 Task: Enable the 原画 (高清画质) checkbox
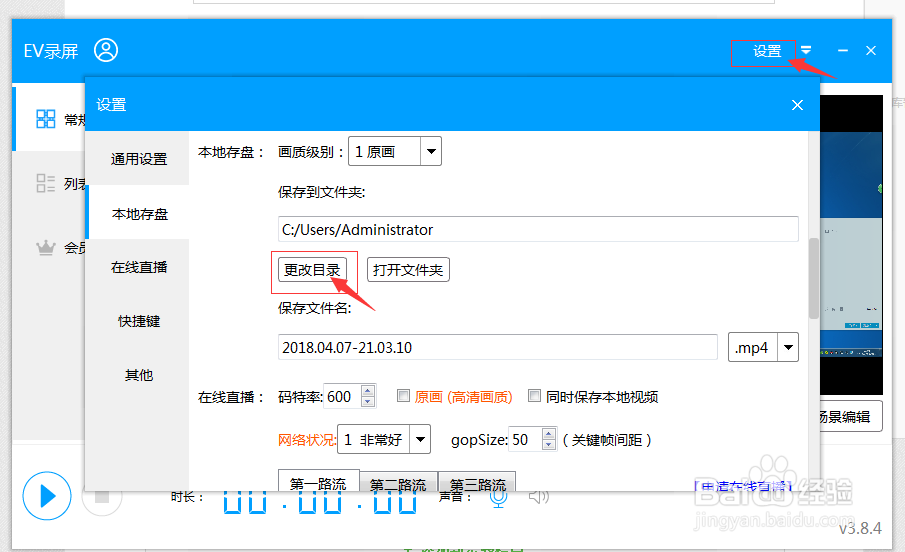tap(403, 396)
